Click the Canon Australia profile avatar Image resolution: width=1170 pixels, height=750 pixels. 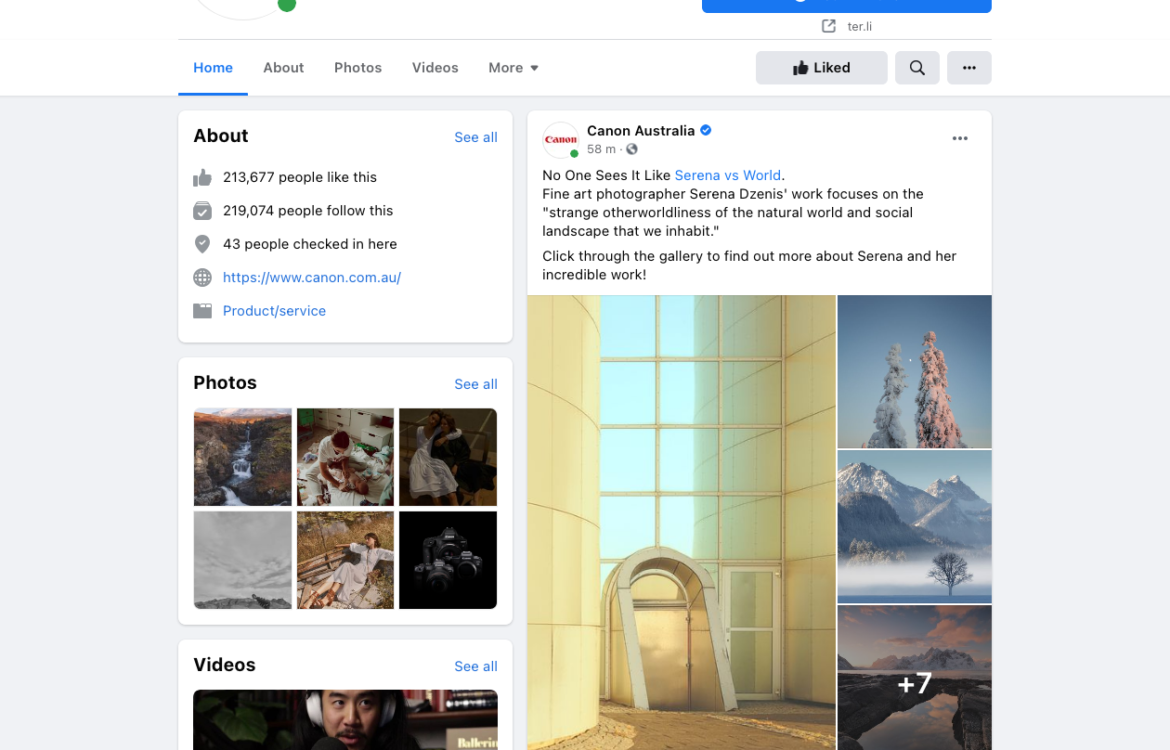click(561, 140)
